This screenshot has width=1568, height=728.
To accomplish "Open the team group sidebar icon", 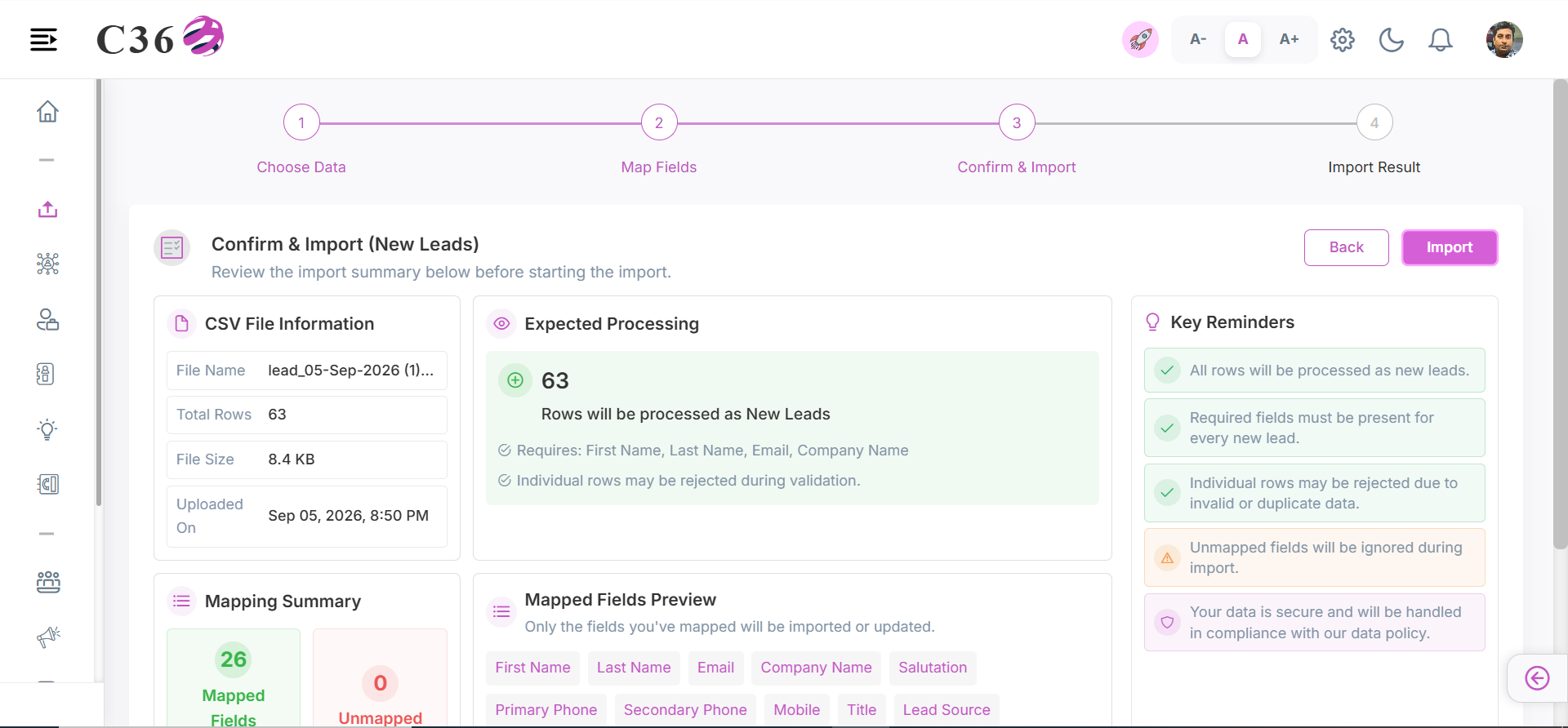I will [47, 582].
